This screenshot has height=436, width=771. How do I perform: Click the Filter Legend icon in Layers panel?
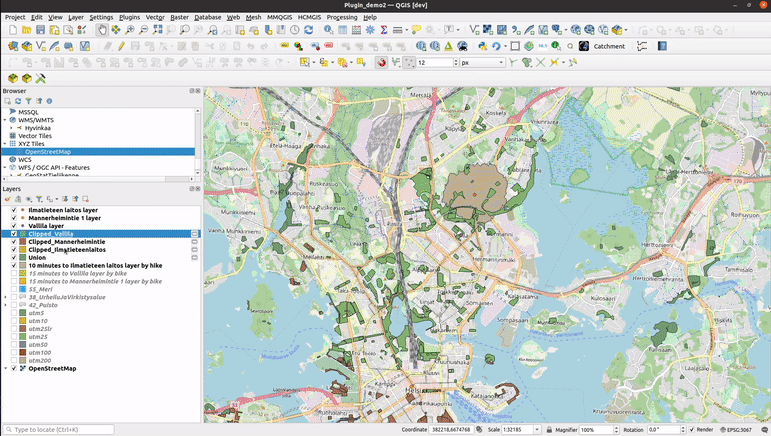pyautogui.click(x=39, y=199)
